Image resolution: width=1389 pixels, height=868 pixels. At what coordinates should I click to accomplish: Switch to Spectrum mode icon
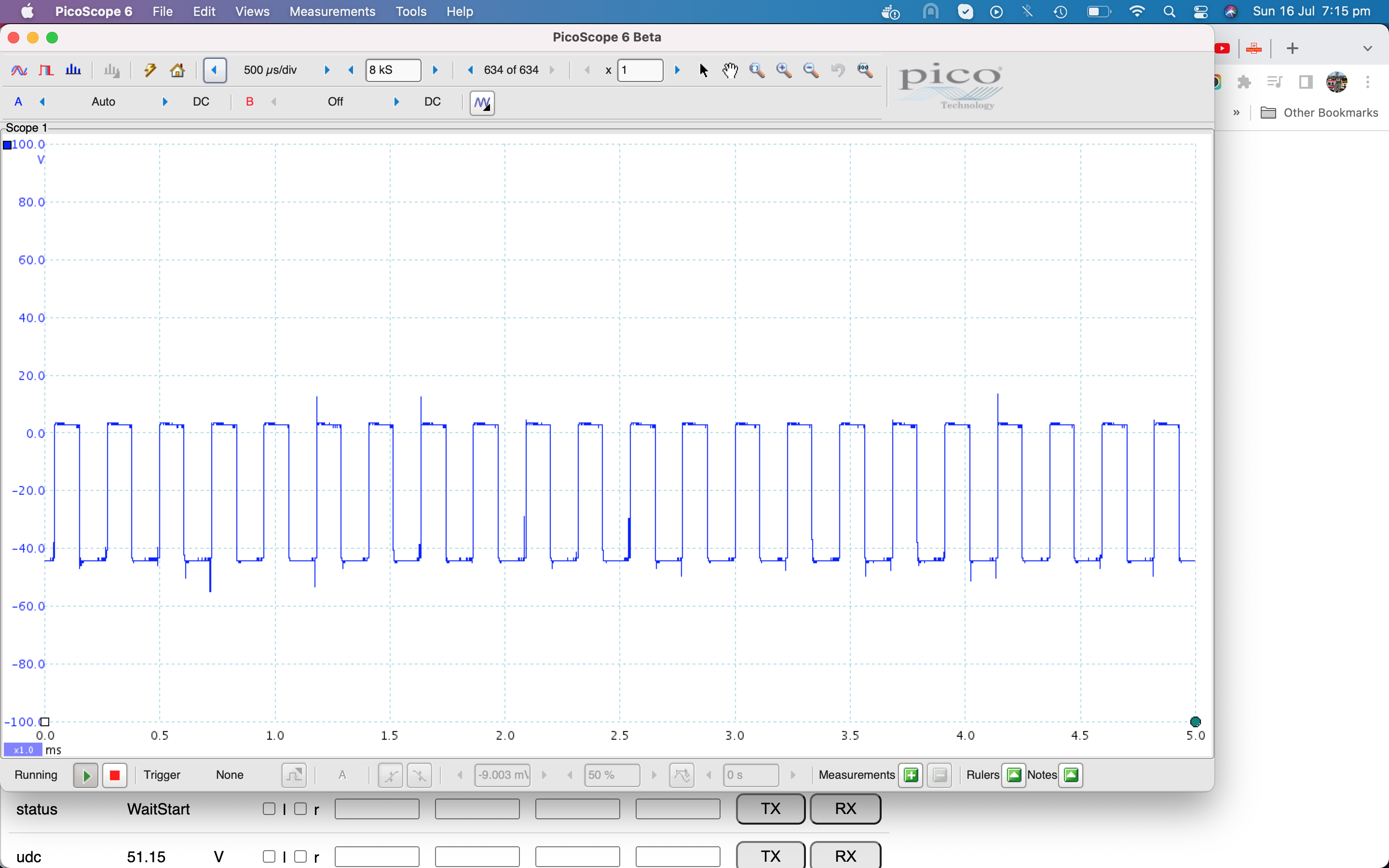pos(73,70)
